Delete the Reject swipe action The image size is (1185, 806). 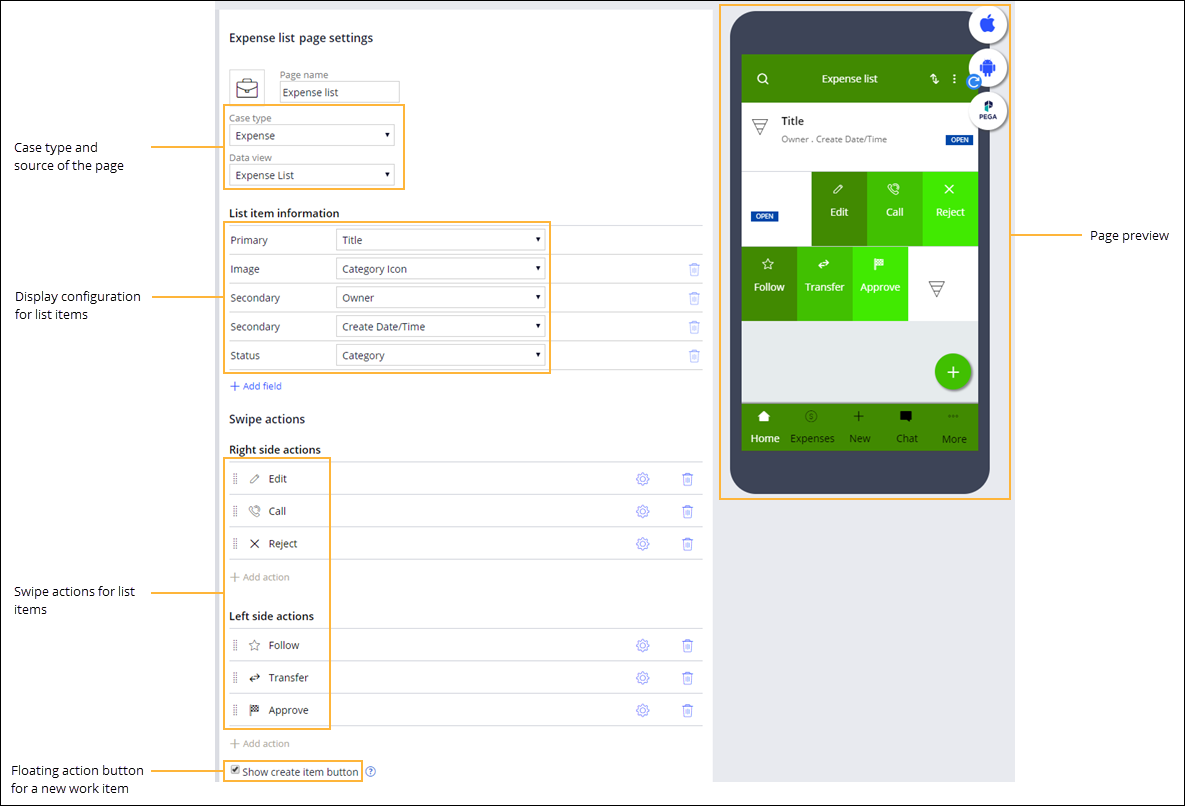(687, 543)
